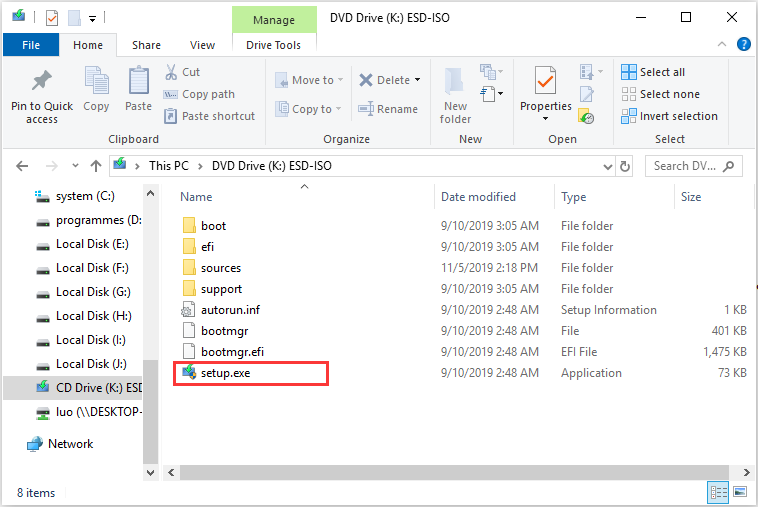Click Select all in the ribbon
The height and width of the screenshot is (507, 758).
pos(653,72)
